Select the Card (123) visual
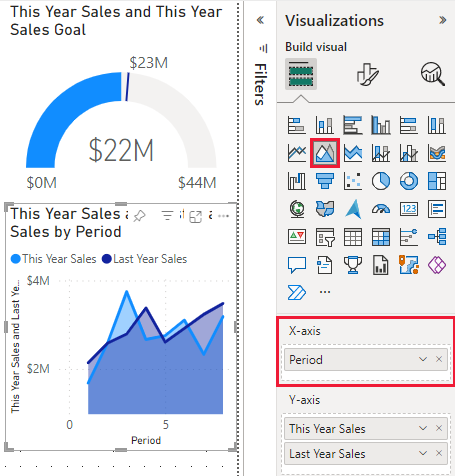The image size is (455, 476). [409, 209]
